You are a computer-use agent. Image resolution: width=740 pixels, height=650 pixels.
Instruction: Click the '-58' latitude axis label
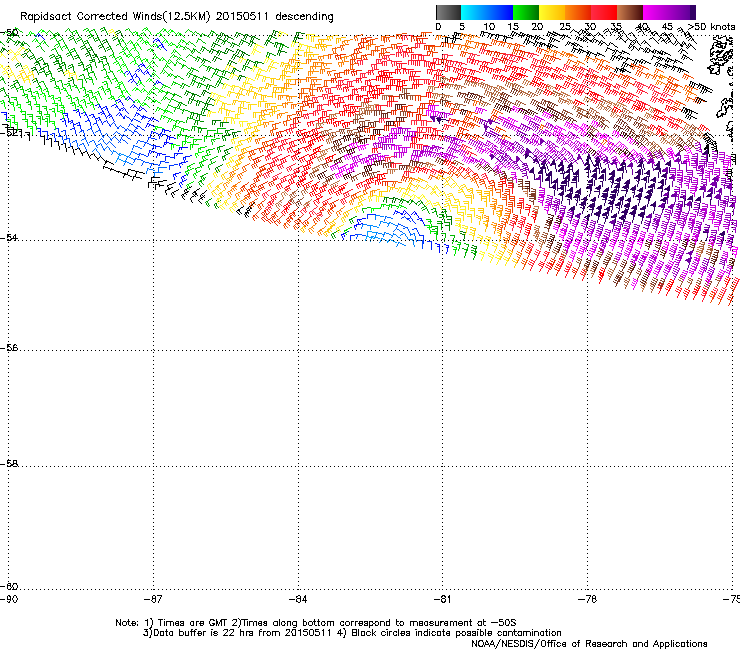pyautogui.click(x=9, y=464)
